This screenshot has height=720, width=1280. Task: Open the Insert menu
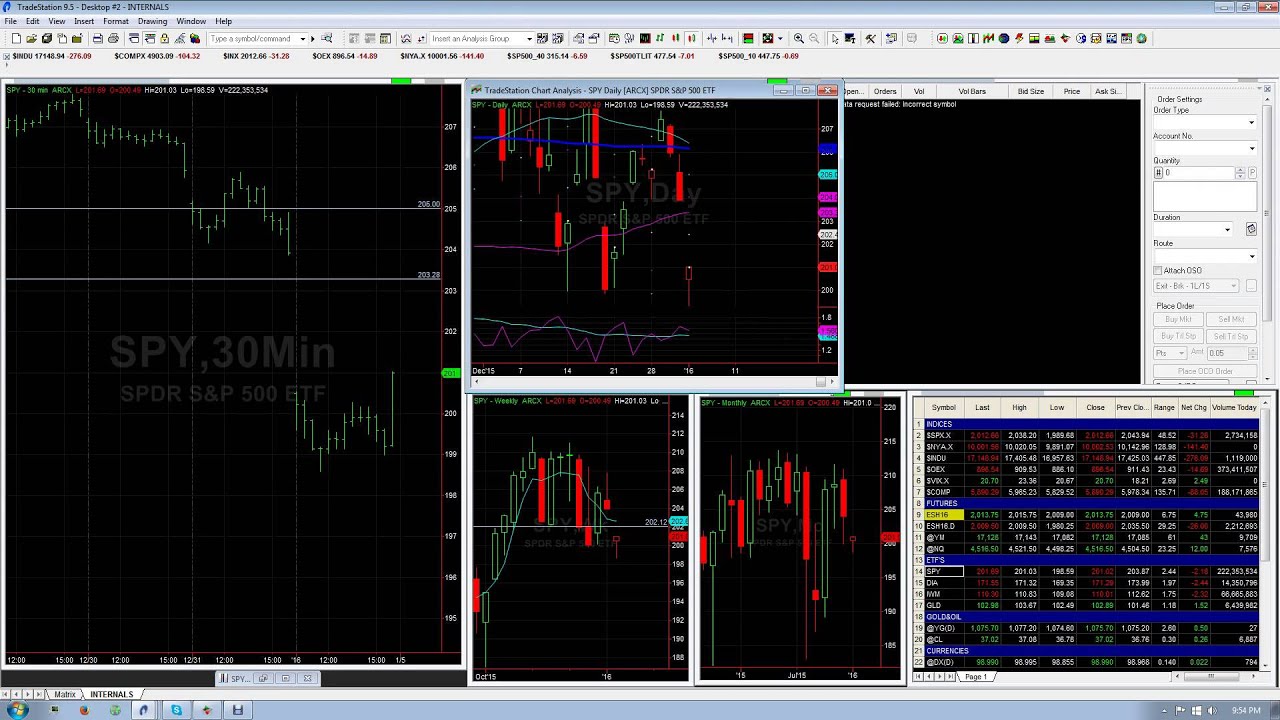click(x=84, y=21)
